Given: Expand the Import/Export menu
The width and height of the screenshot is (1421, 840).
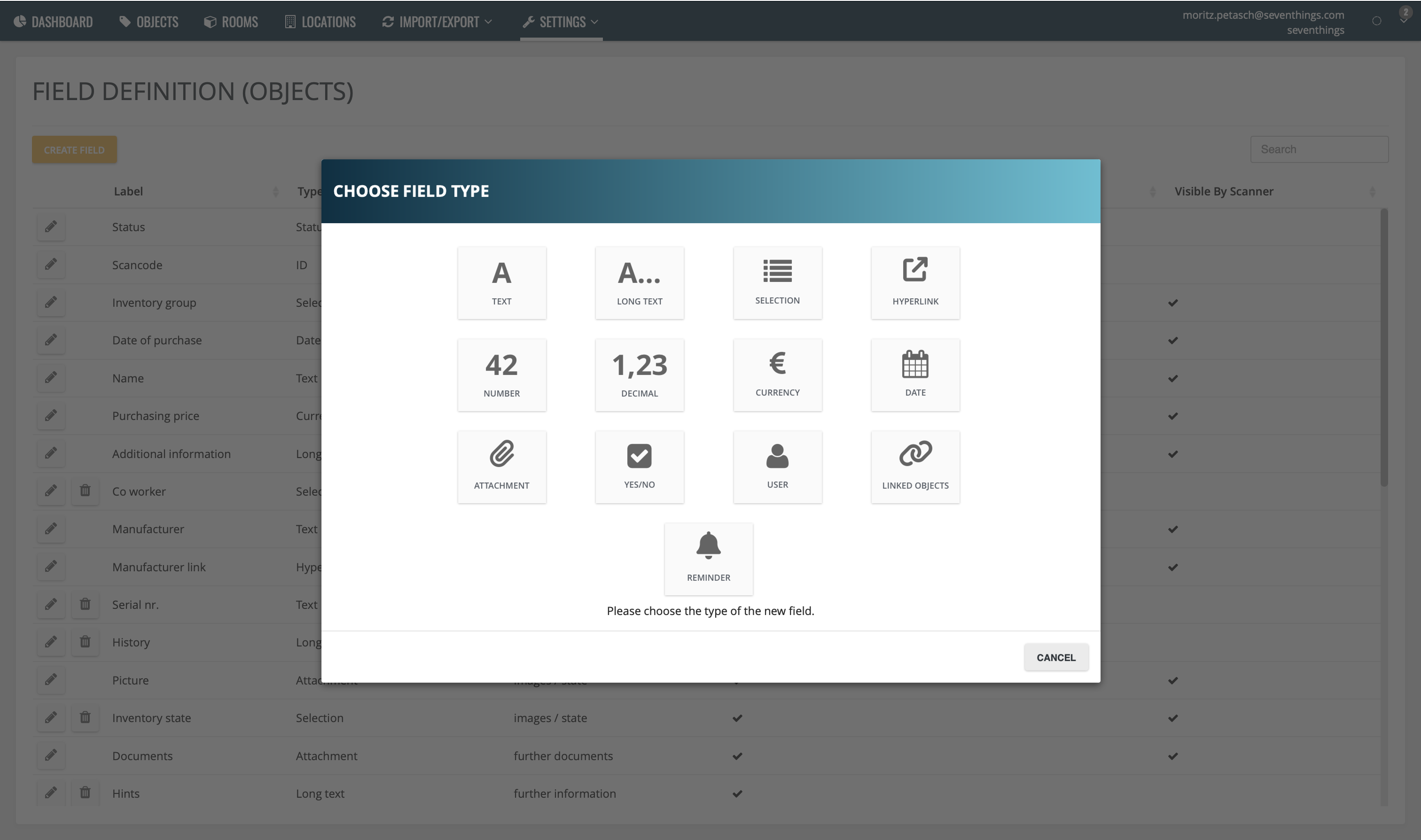Looking at the screenshot, I should tap(437, 22).
